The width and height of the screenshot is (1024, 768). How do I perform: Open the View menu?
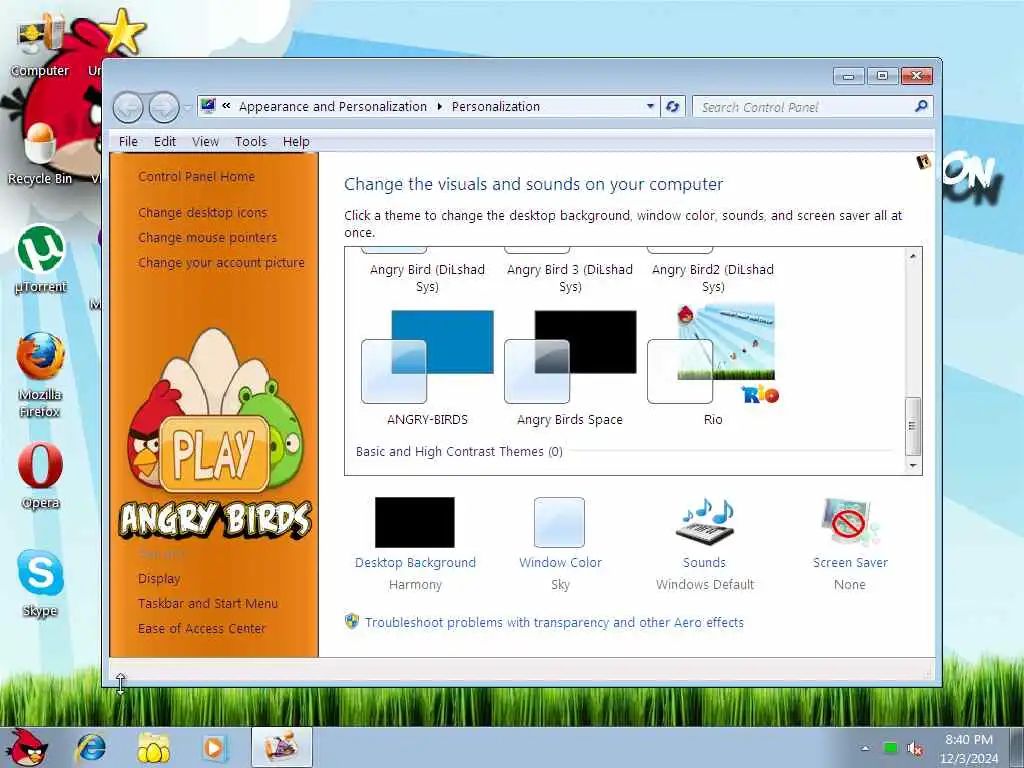click(205, 142)
